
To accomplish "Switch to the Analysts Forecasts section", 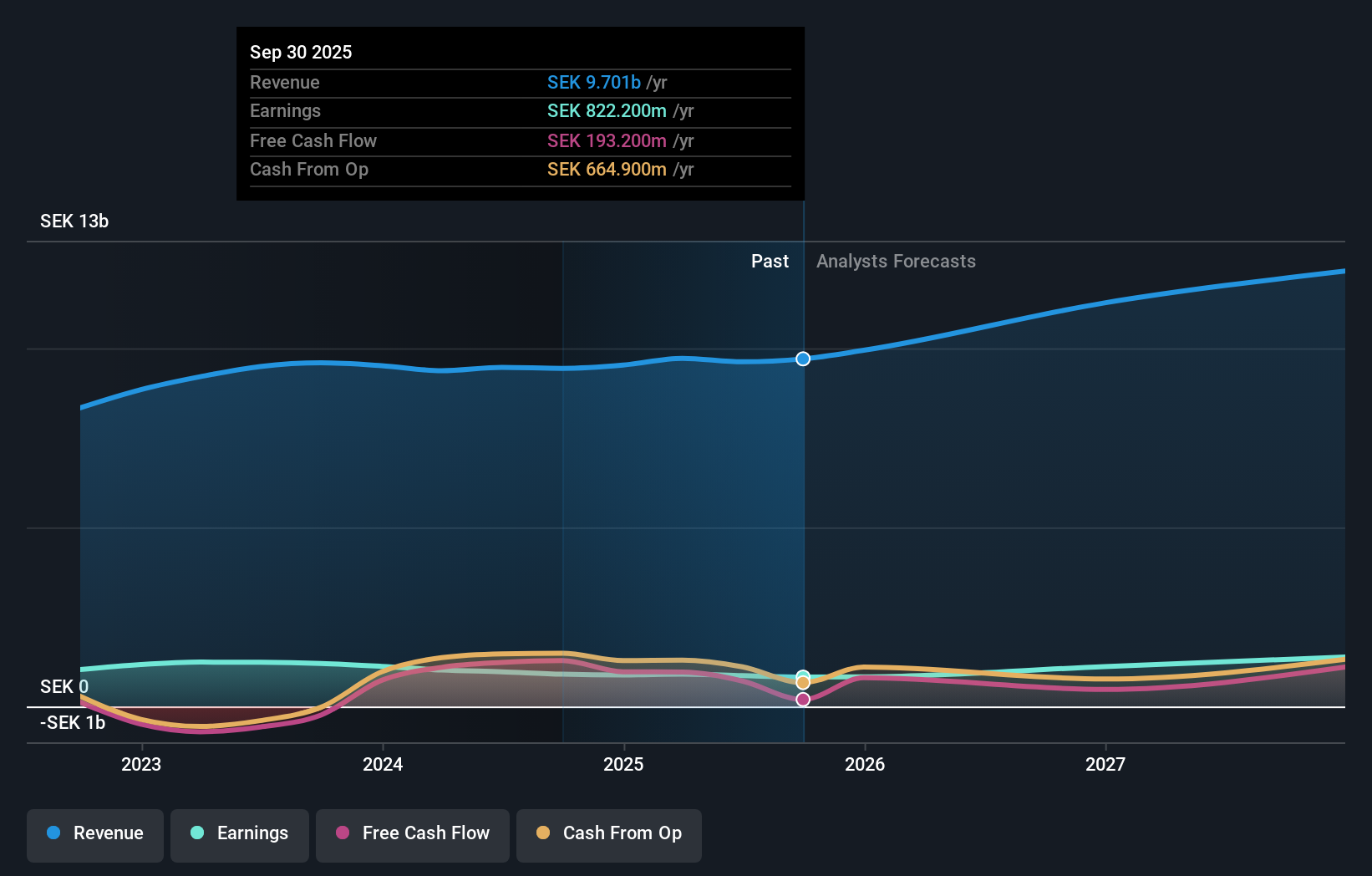I will (896, 261).
